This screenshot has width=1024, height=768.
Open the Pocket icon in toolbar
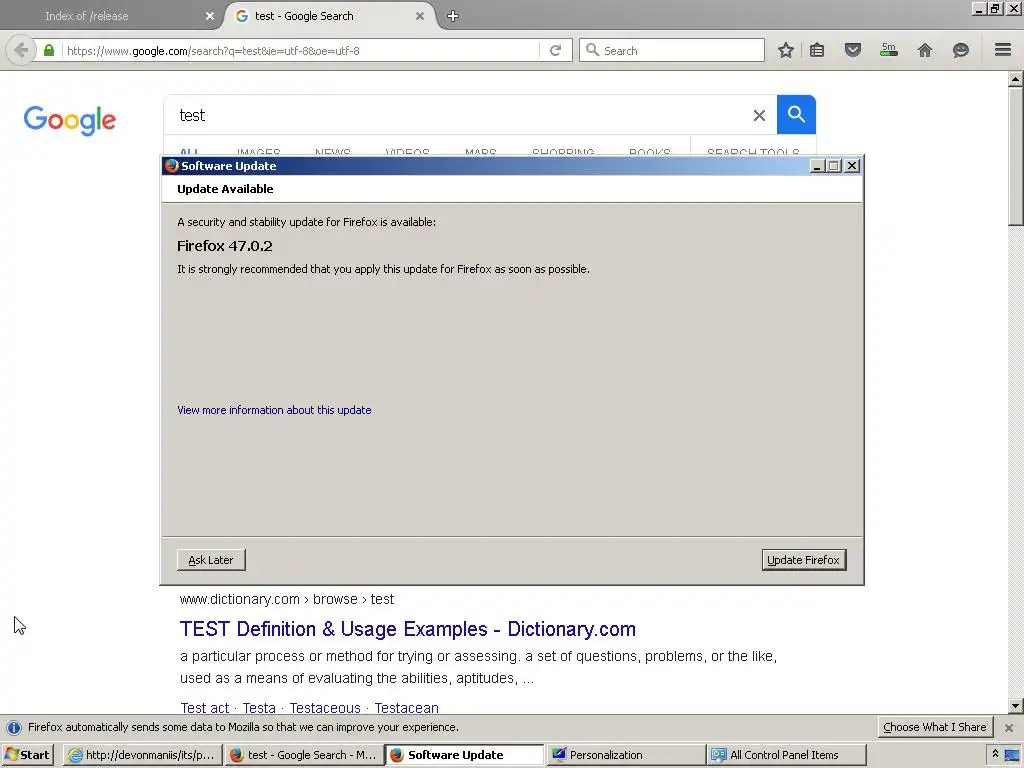click(x=852, y=50)
